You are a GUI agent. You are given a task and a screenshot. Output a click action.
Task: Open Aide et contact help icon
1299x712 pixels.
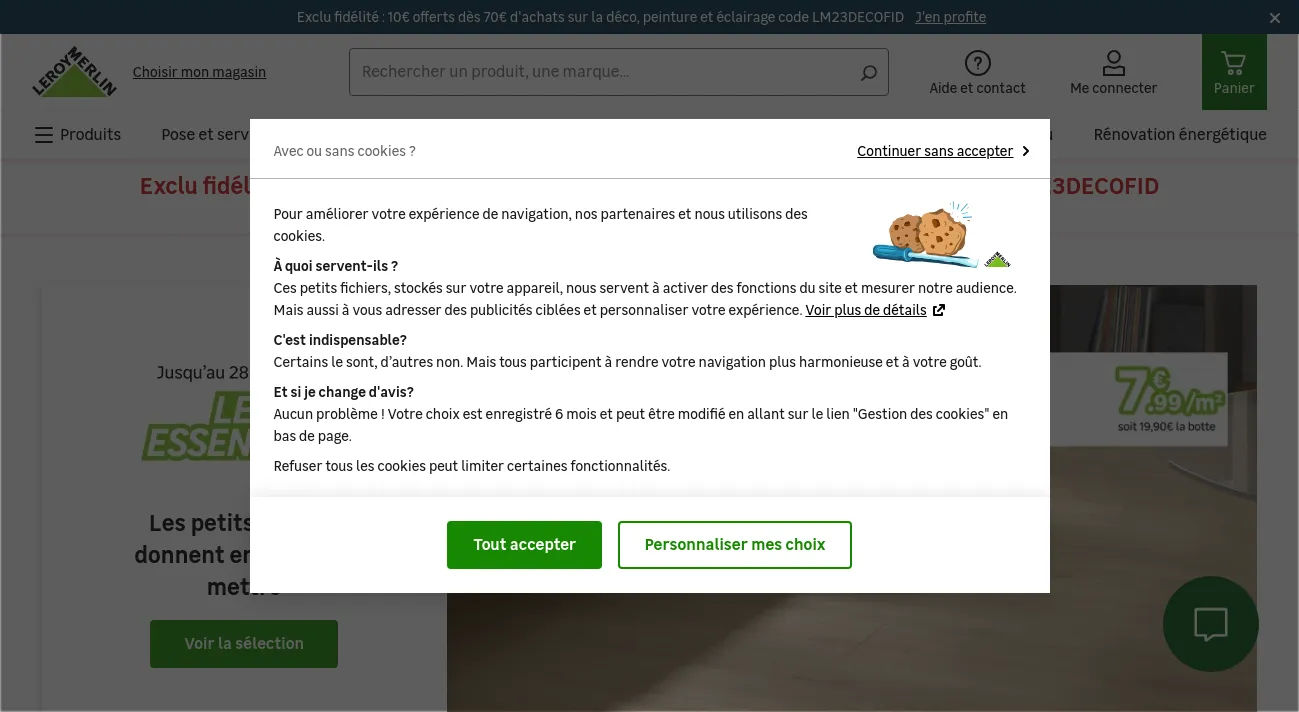[977, 64]
